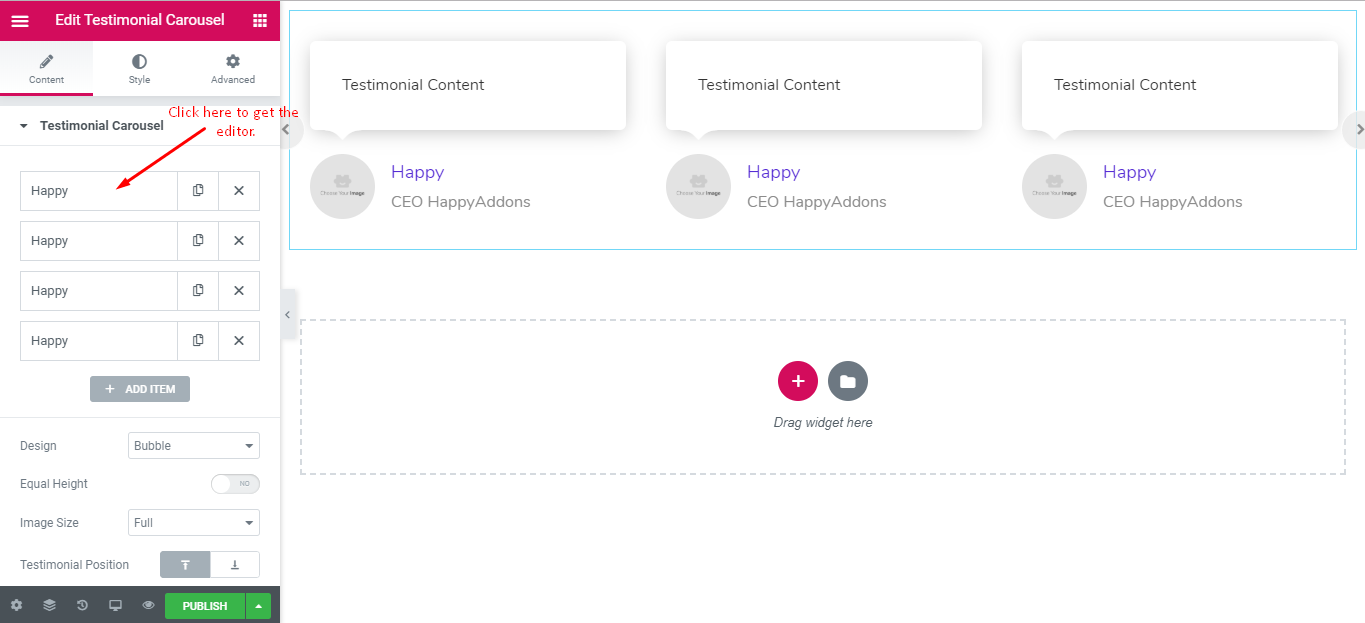The width and height of the screenshot is (1365, 623).
Task: Open the hamburger menu in panel header
Action: [20, 20]
